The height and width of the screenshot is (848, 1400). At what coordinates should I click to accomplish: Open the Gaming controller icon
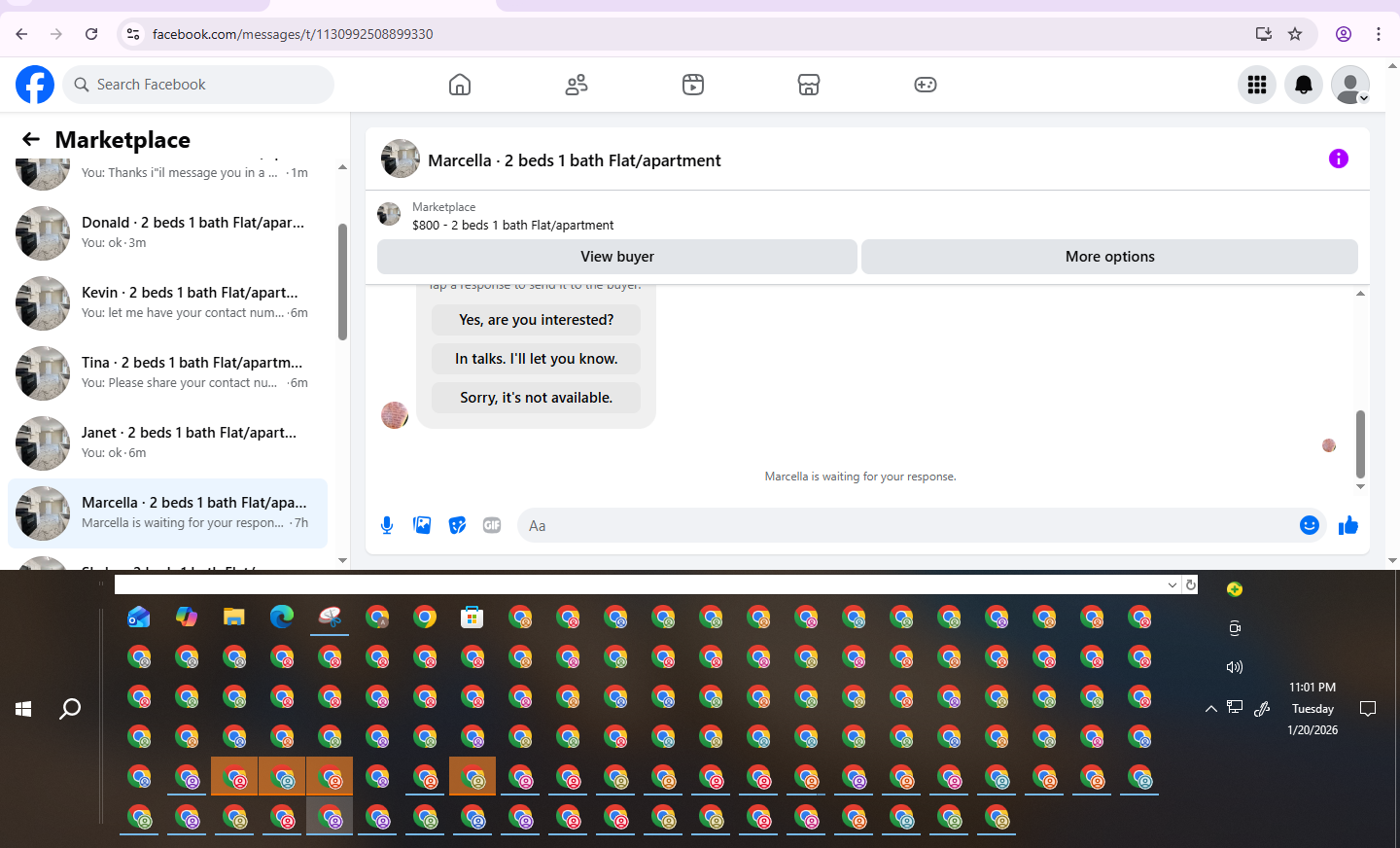click(926, 85)
